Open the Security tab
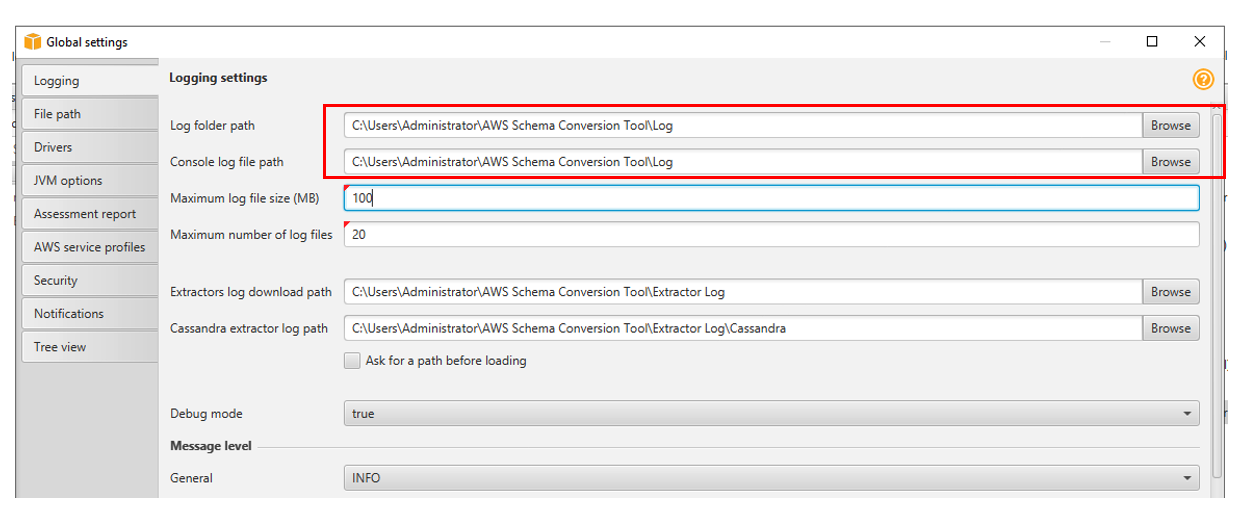Image resolution: width=1243 pixels, height=532 pixels. pos(90,280)
